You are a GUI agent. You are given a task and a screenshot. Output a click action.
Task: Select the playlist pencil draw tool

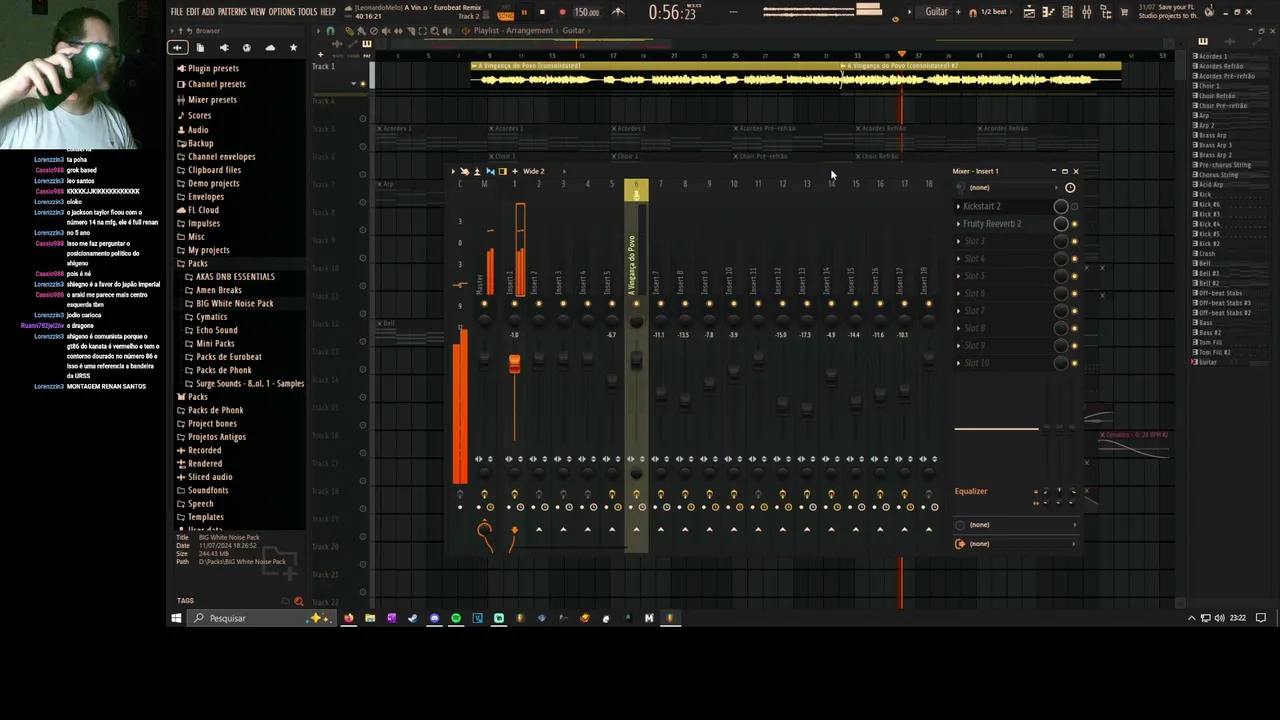[x=349, y=31]
